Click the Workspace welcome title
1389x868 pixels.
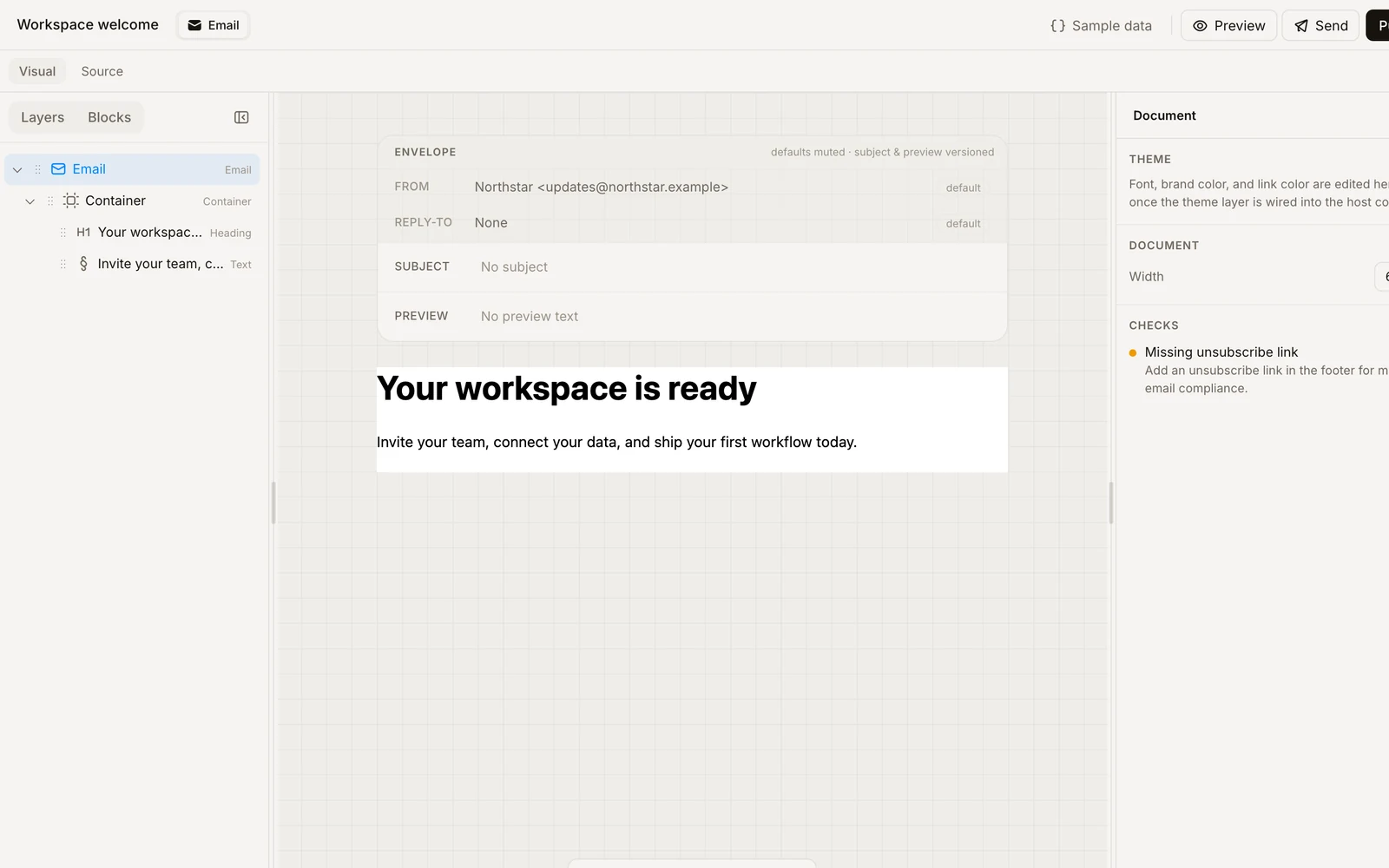click(x=88, y=25)
